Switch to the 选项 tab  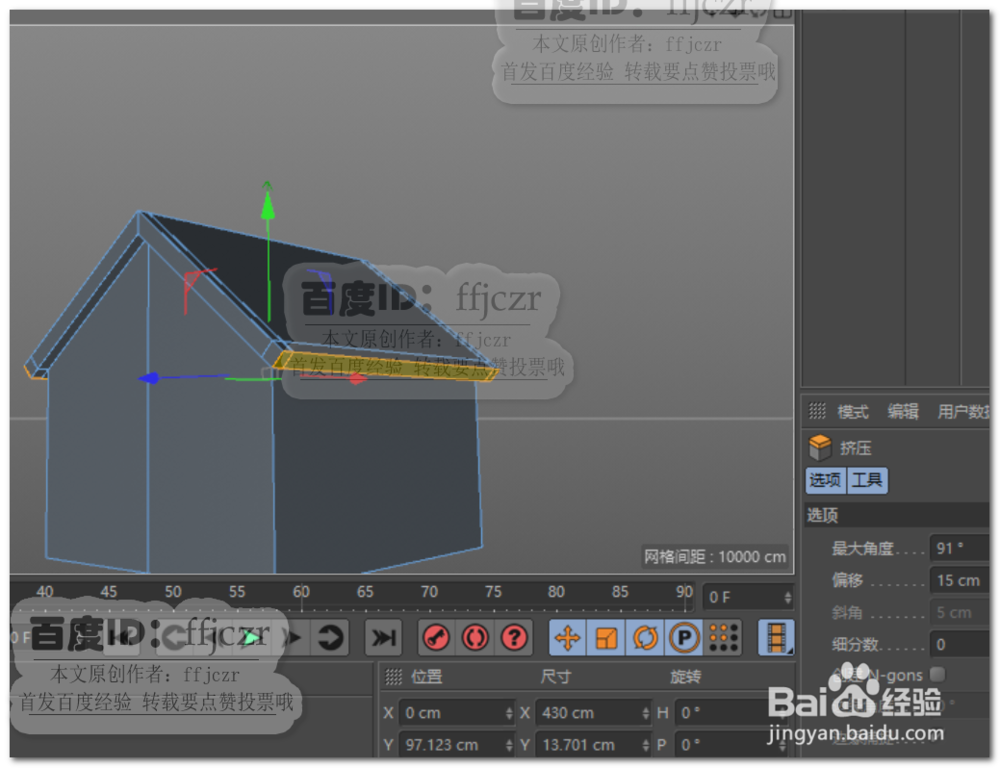tap(825, 480)
